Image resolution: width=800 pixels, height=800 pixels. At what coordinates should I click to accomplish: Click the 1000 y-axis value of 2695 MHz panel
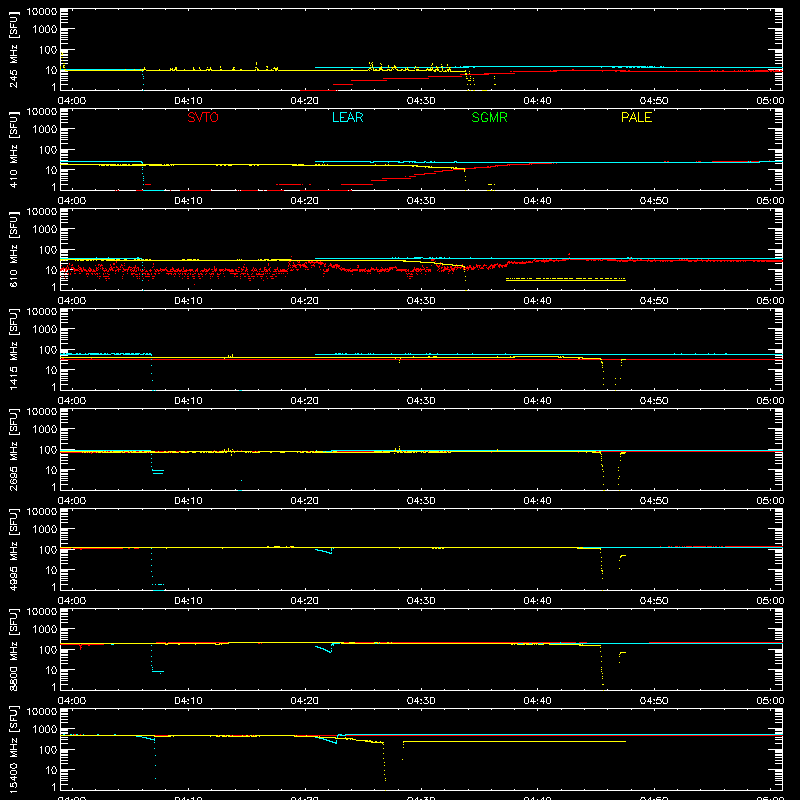(45, 430)
